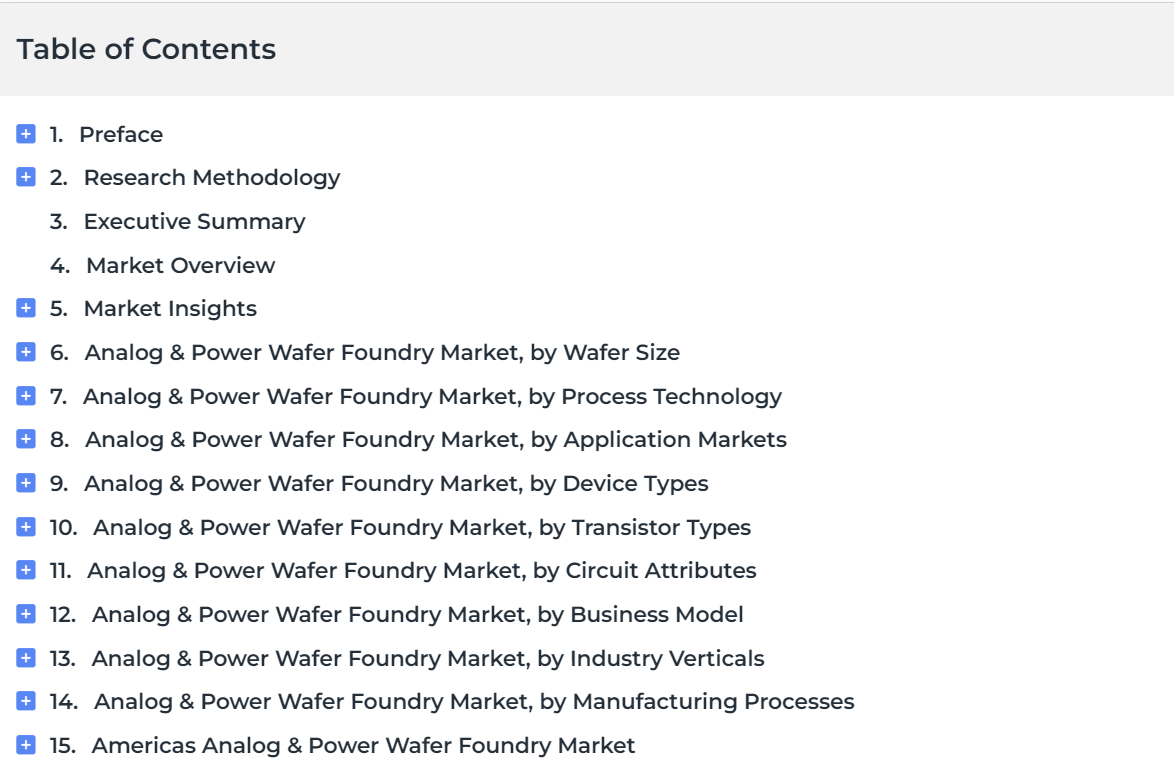Expand the by Process Technology section

coord(26,396)
